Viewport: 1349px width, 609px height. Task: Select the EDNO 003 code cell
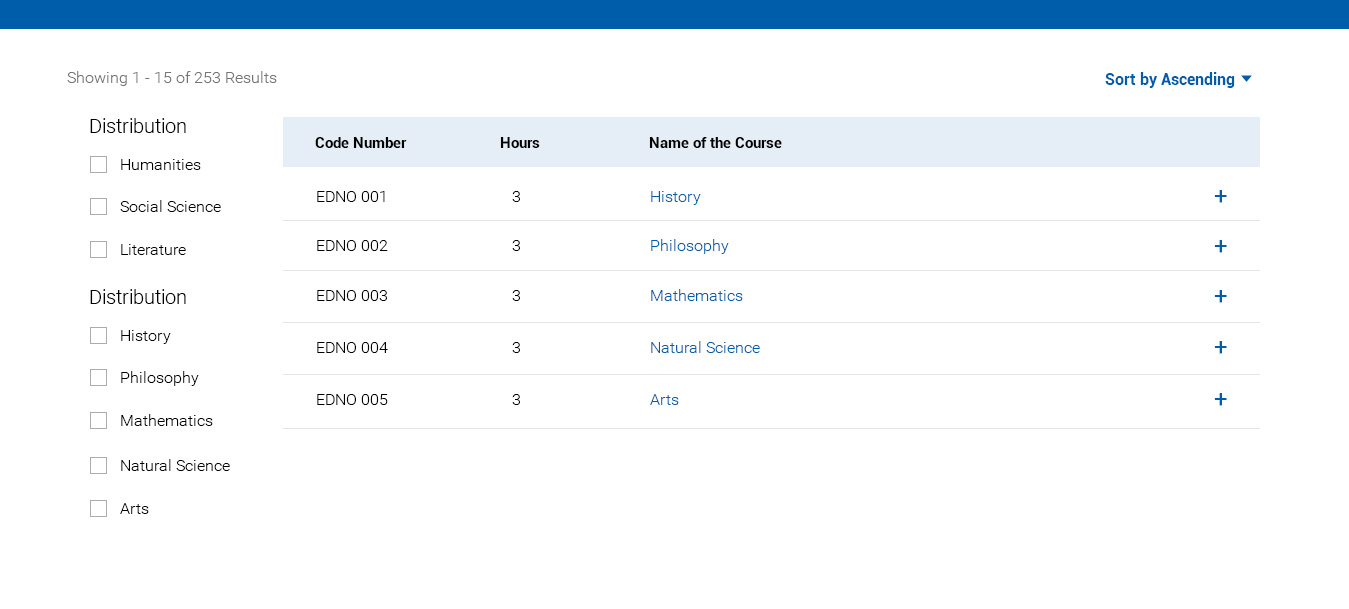click(351, 296)
